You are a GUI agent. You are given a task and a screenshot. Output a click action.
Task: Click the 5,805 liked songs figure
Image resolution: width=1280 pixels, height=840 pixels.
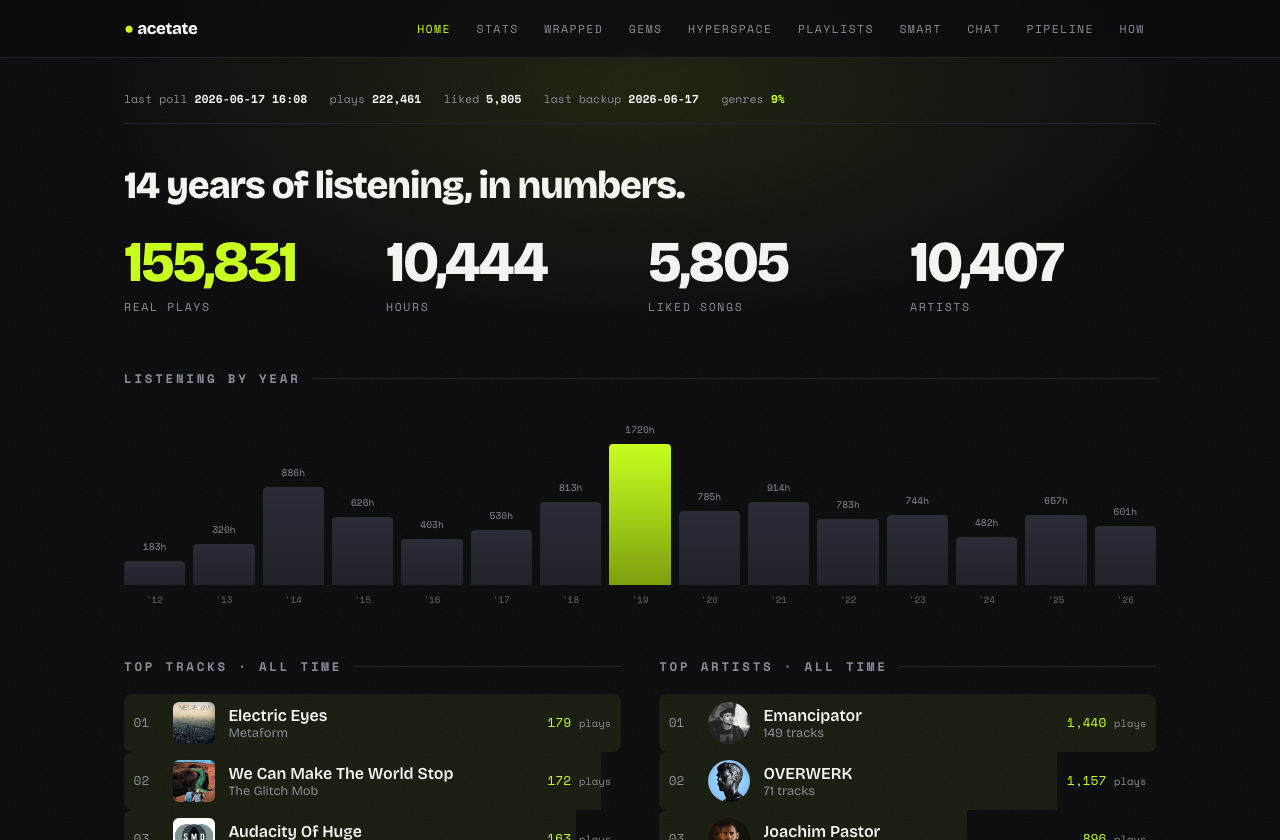(x=718, y=263)
